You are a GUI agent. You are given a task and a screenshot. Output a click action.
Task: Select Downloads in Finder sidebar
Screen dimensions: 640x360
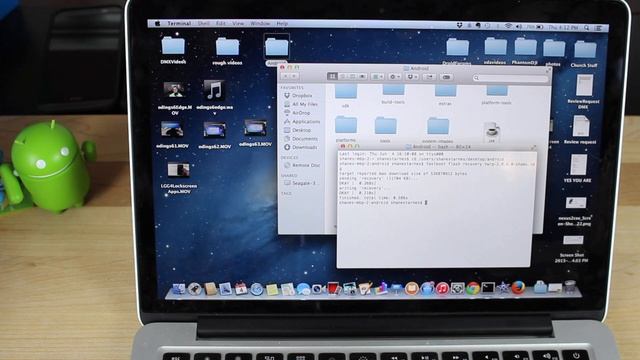(300, 147)
